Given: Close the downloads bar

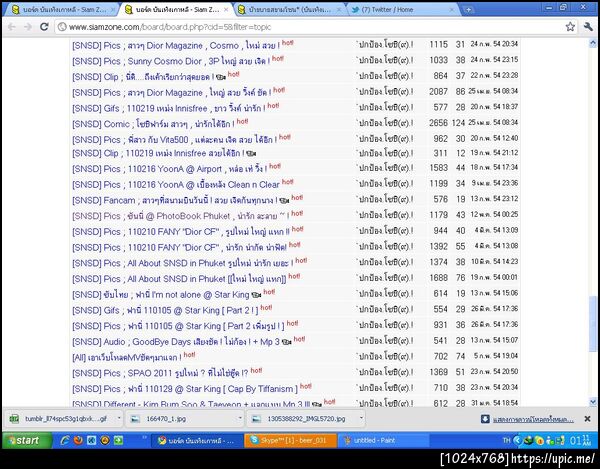Looking at the screenshot, I should click(587, 419).
